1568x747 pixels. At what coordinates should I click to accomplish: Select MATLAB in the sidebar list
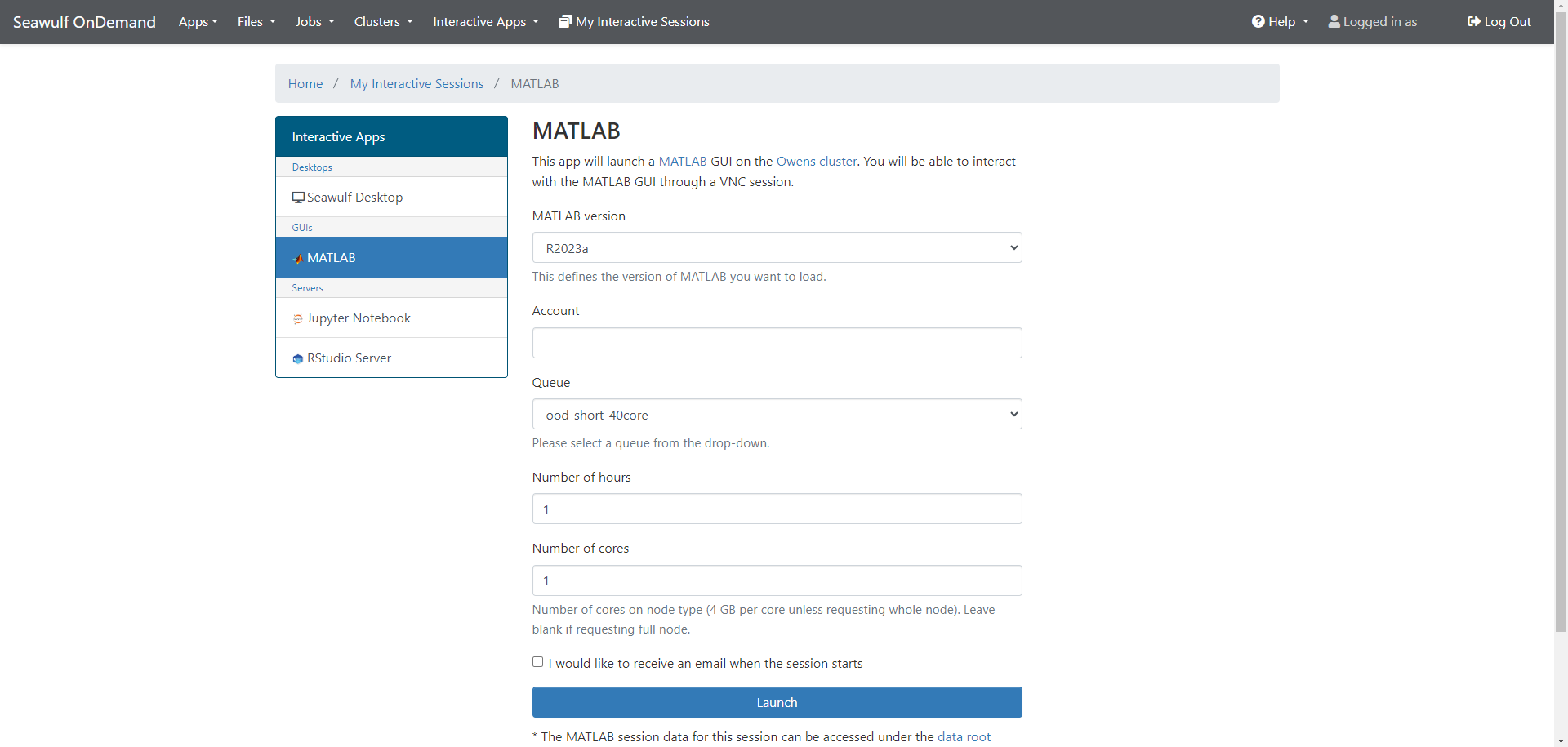(x=391, y=257)
